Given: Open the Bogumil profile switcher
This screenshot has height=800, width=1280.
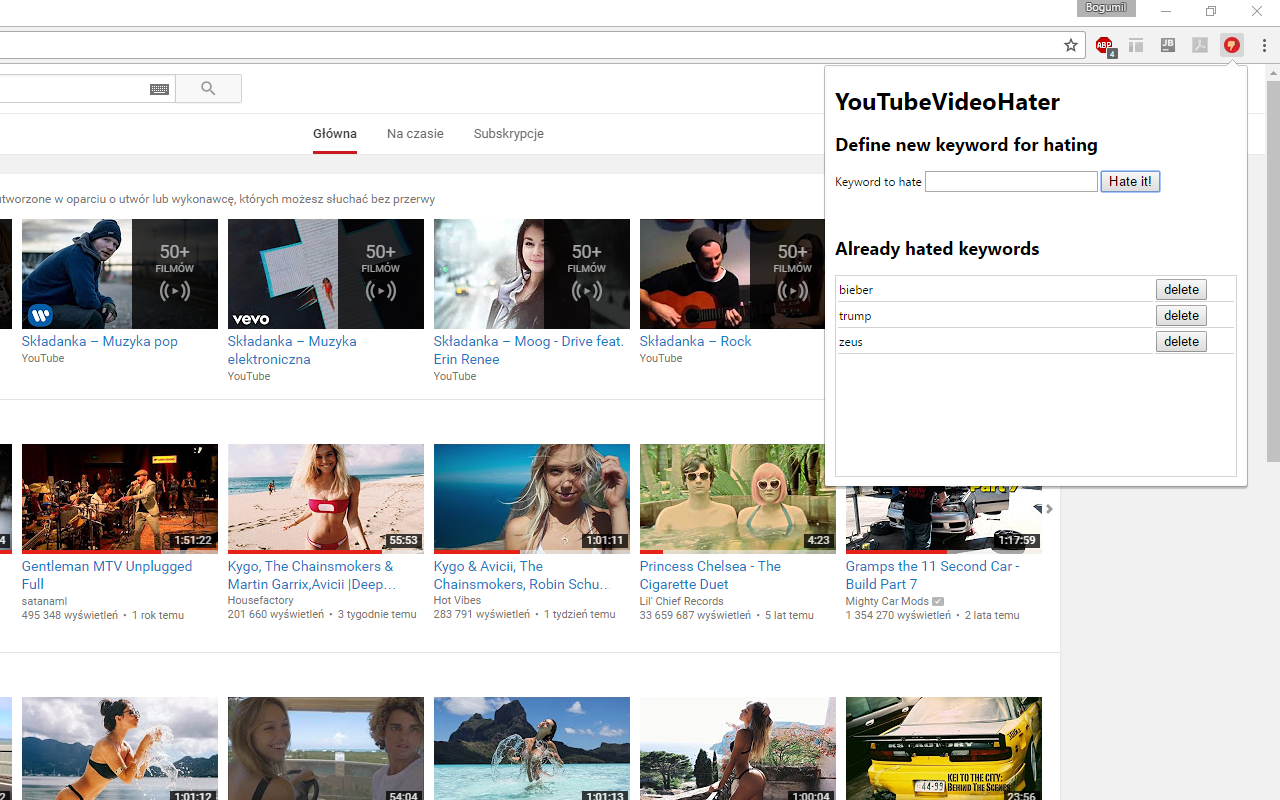Looking at the screenshot, I should [x=1107, y=8].
